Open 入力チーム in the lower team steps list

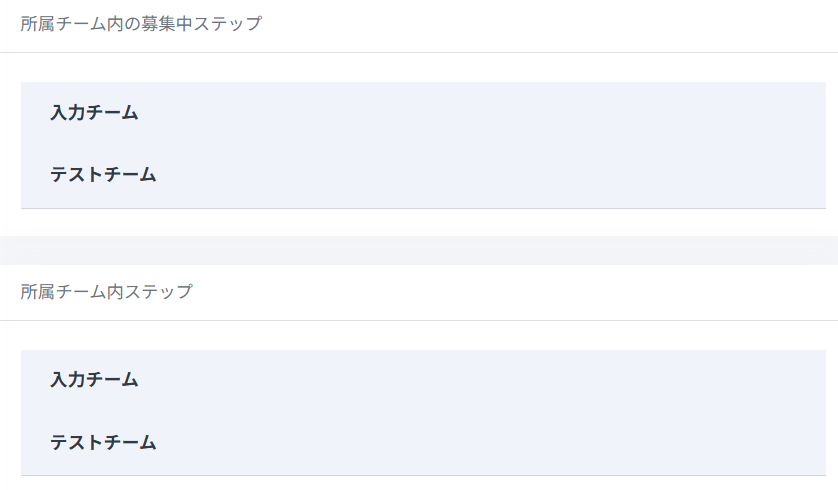coord(95,380)
